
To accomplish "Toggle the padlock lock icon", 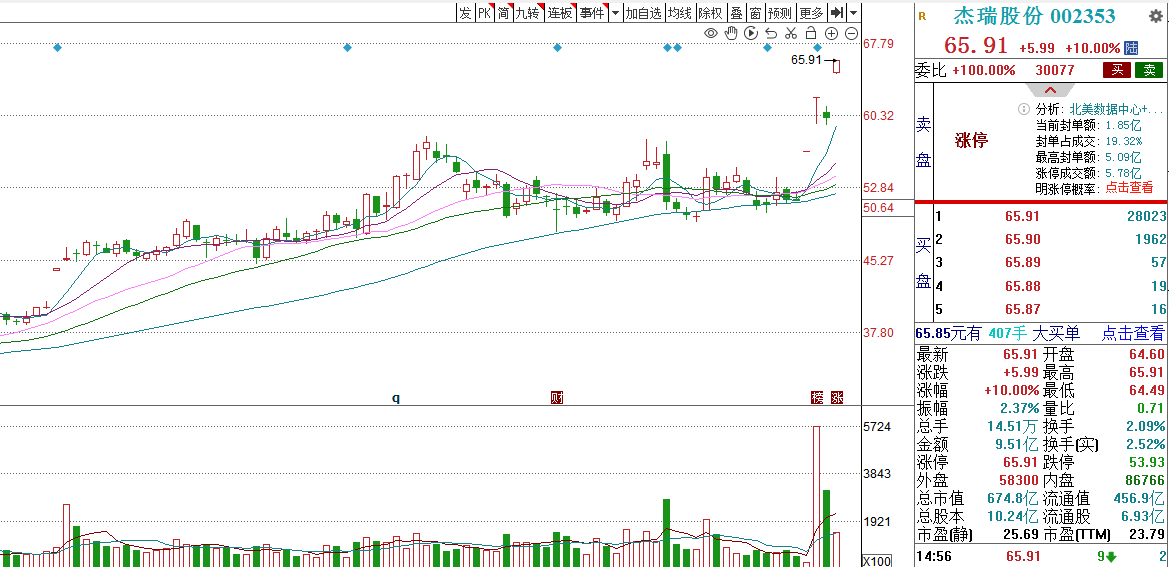I will click(x=811, y=33).
